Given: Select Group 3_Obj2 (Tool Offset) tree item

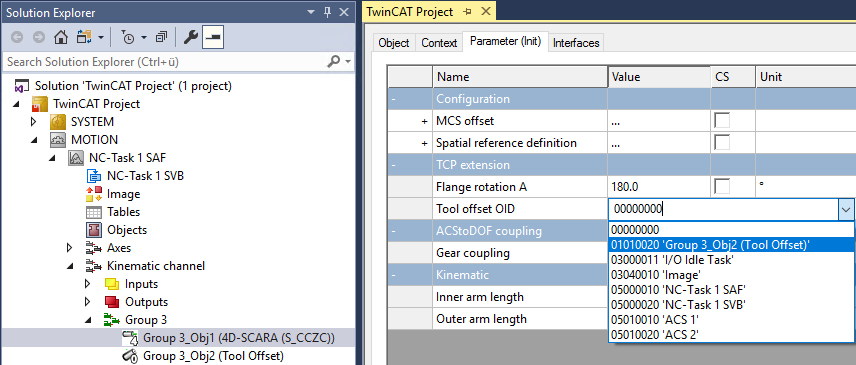Looking at the screenshot, I should tap(213, 356).
